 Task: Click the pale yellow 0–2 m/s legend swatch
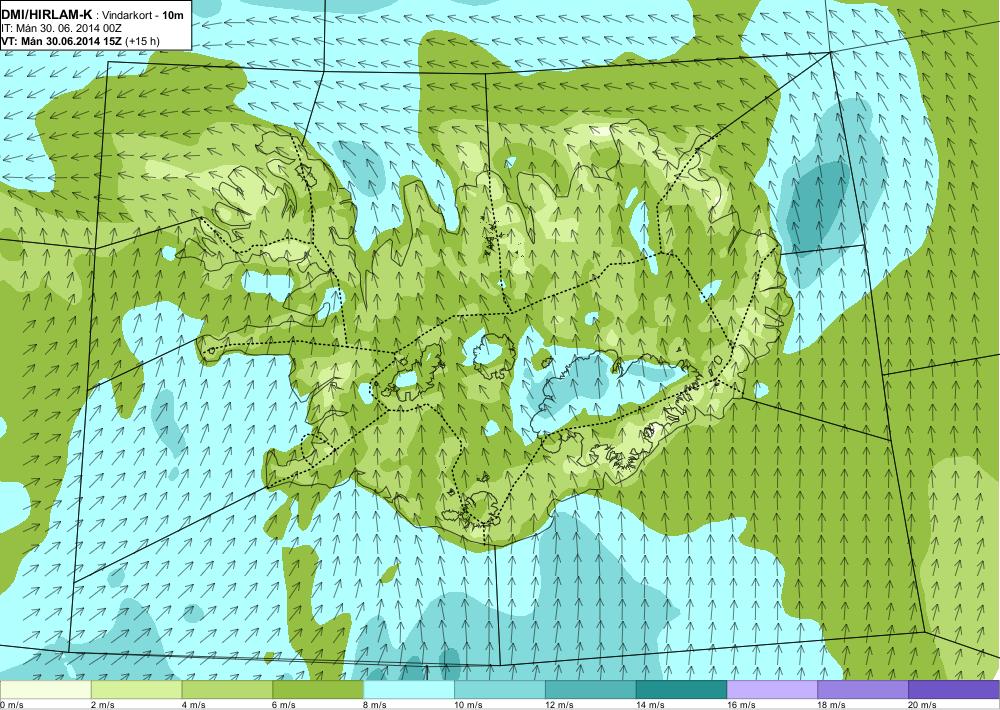pos(46,690)
